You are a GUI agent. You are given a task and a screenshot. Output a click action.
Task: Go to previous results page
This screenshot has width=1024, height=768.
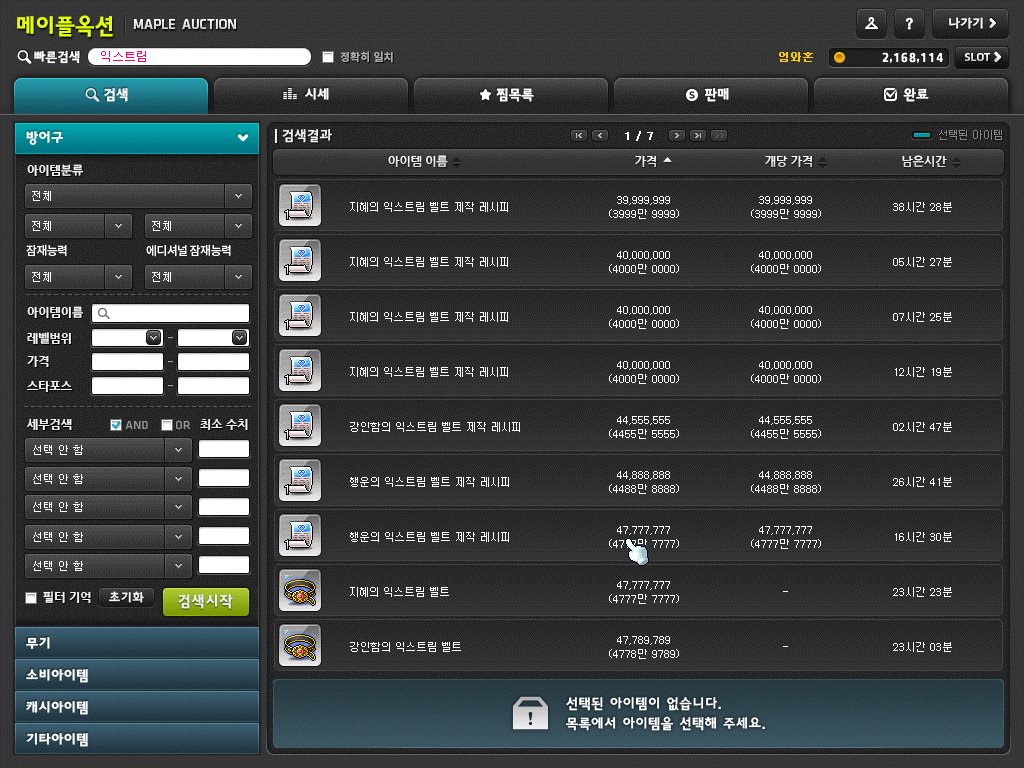[x=600, y=135]
